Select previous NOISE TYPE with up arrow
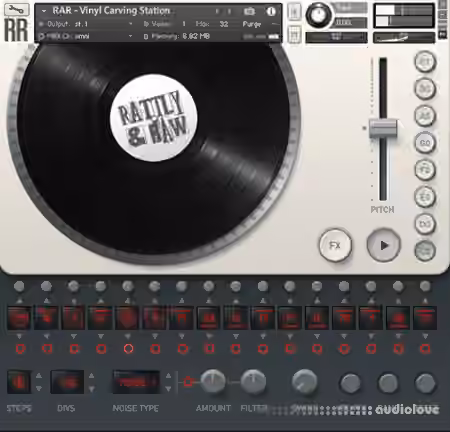The height and width of the screenshot is (432, 450). coord(168,376)
